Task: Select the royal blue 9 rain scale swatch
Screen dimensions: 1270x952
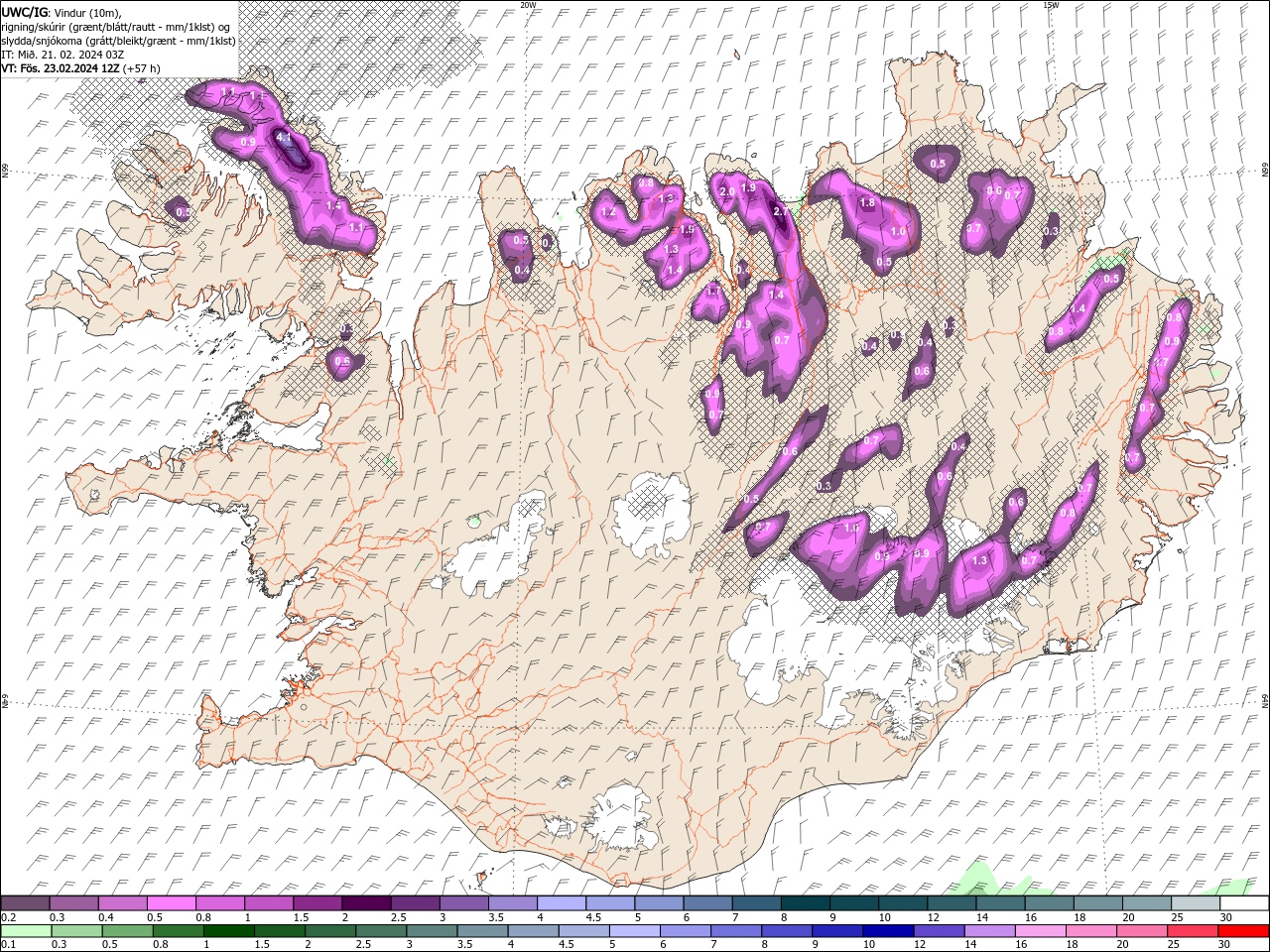Action: [837, 931]
